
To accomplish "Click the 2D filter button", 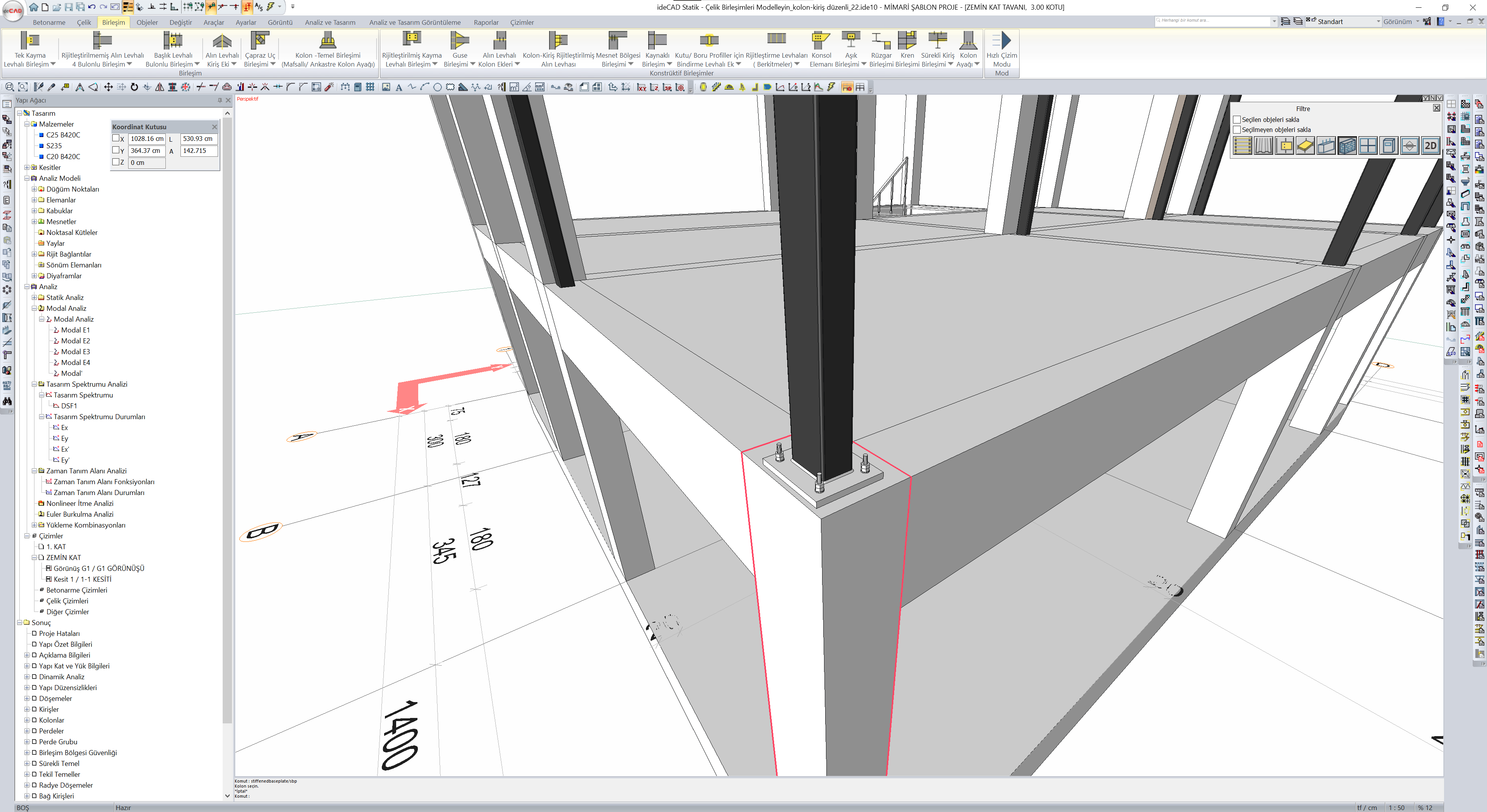I will [1430, 146].
